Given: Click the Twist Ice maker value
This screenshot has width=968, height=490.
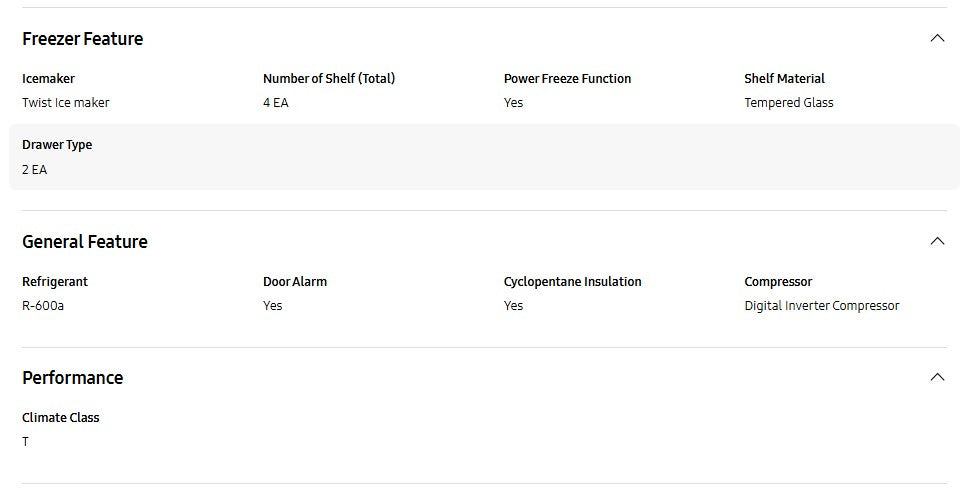Looking at the screenshot, I should coord(65,103).
